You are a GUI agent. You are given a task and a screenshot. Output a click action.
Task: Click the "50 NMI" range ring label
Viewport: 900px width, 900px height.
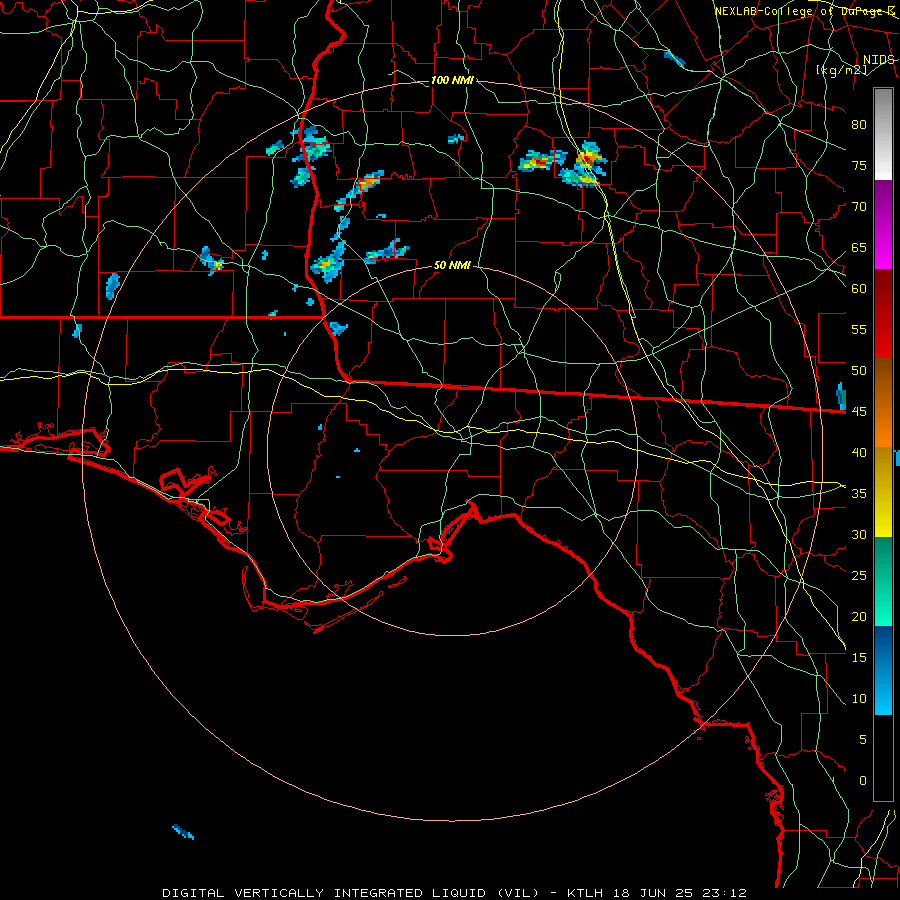click(x=452, y=265)
